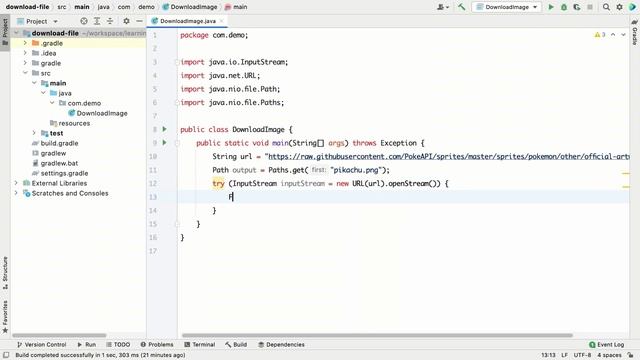Click Project panel horizontal scrollbar

point(59,336)
